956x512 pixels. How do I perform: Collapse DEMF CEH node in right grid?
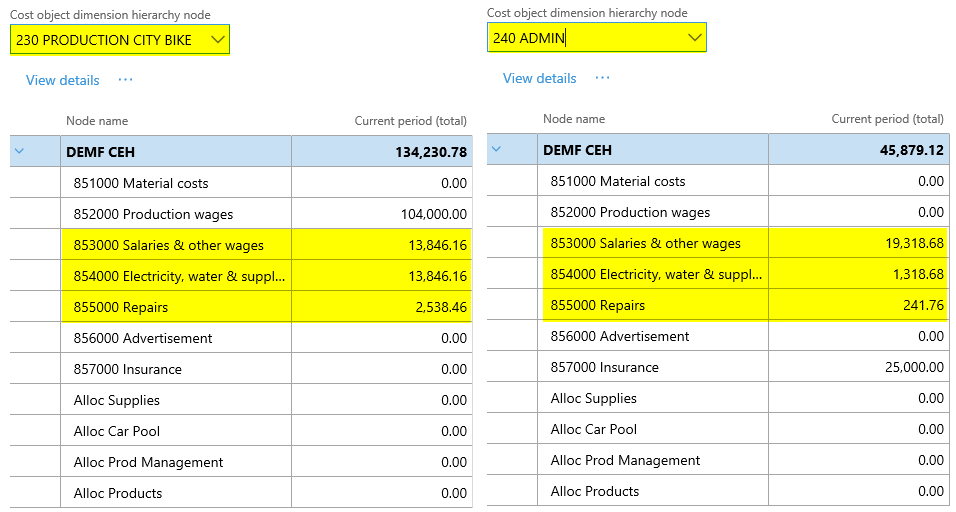pyautogui.click(x=496, y=150)
